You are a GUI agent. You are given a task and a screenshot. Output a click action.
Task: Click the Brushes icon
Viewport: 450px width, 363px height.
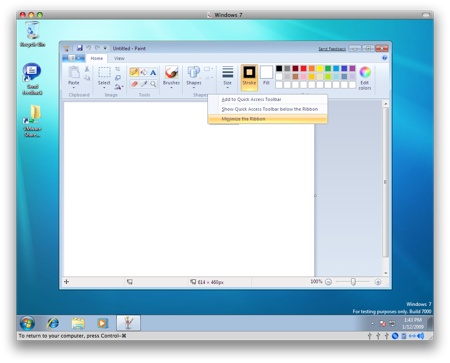(x=171, y=72)
